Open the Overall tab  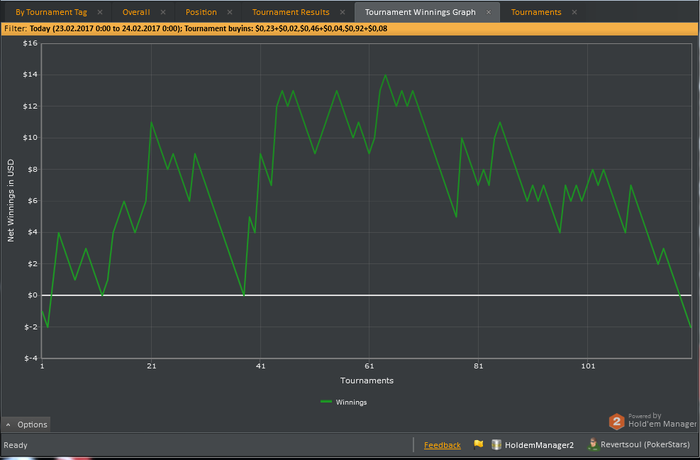[x=136, y=12]
